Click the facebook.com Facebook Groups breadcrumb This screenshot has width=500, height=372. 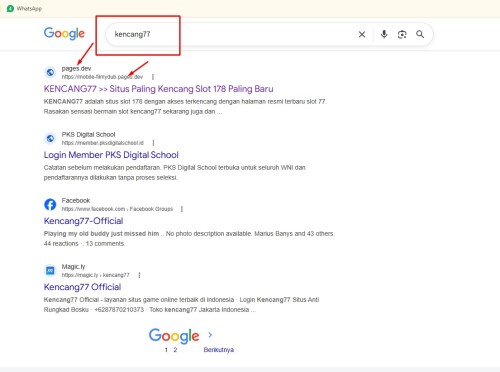(x=117, y=209)
